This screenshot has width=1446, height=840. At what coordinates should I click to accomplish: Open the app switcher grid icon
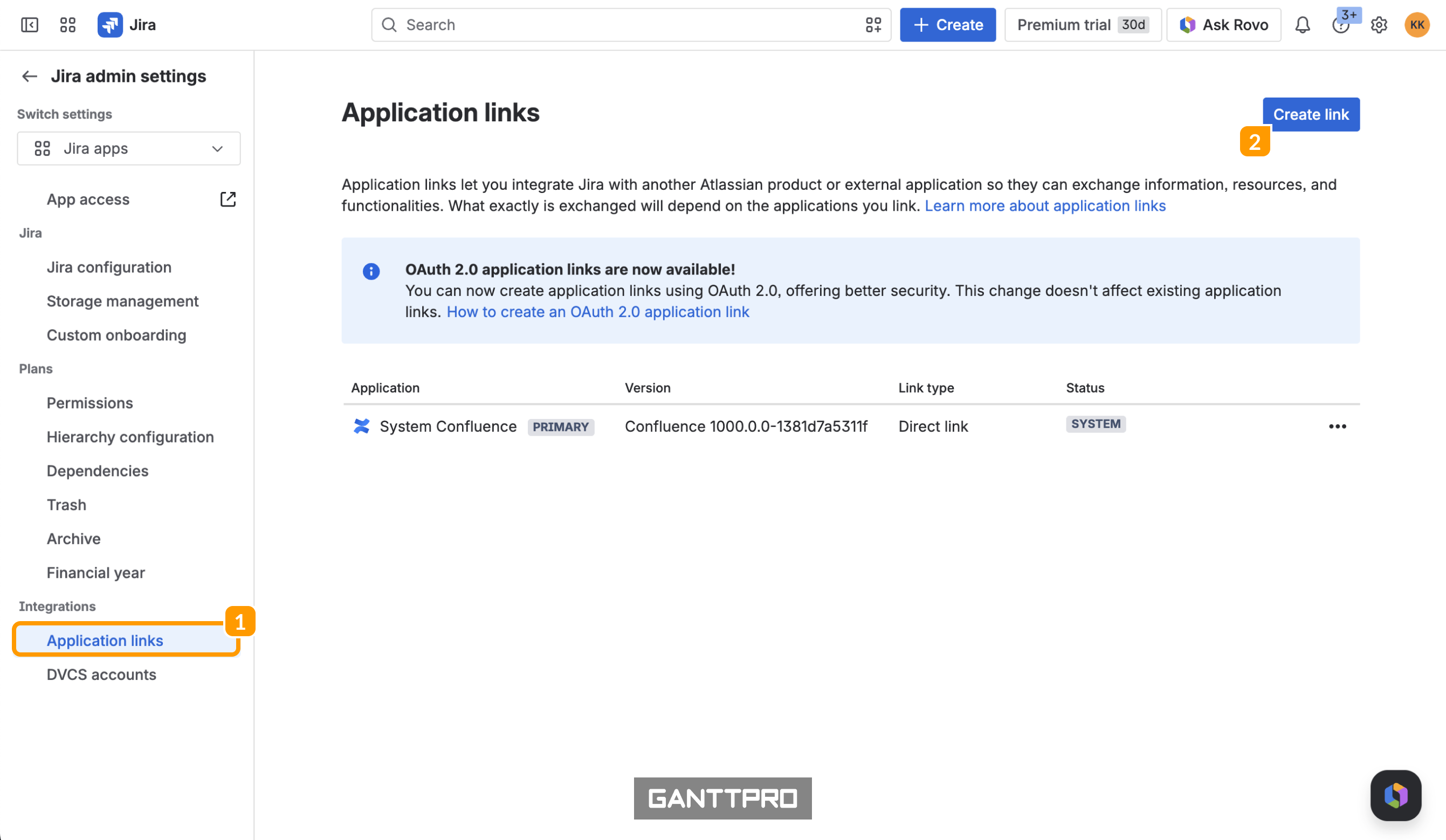point(68,25)
